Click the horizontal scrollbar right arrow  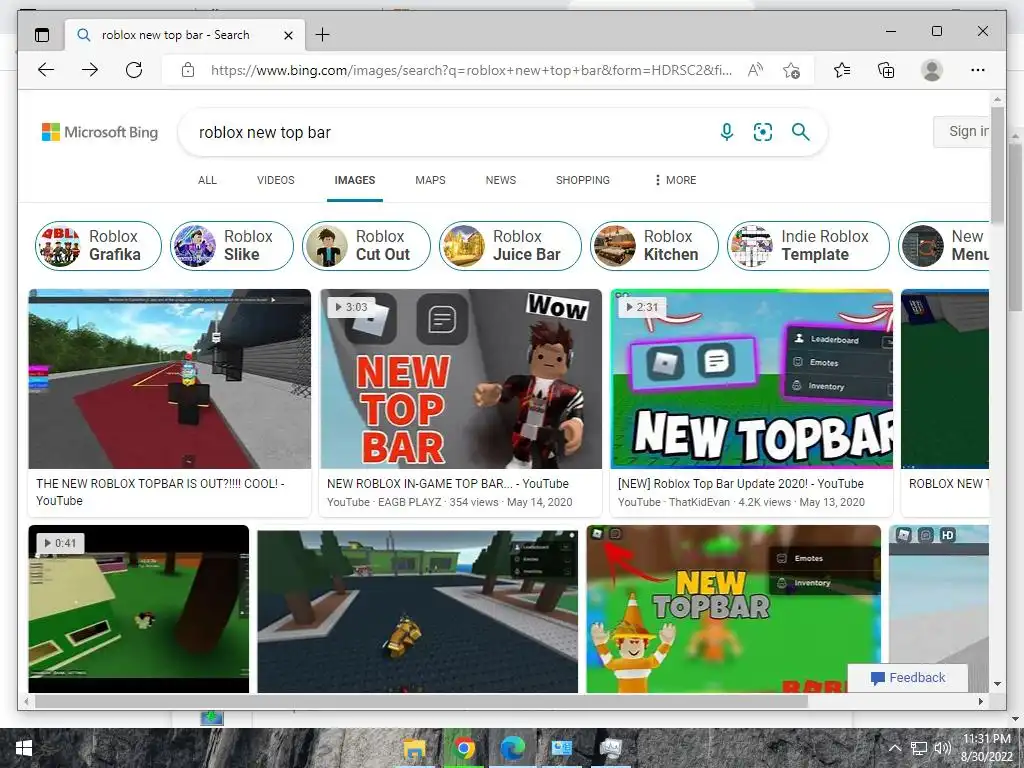point(981,701)
